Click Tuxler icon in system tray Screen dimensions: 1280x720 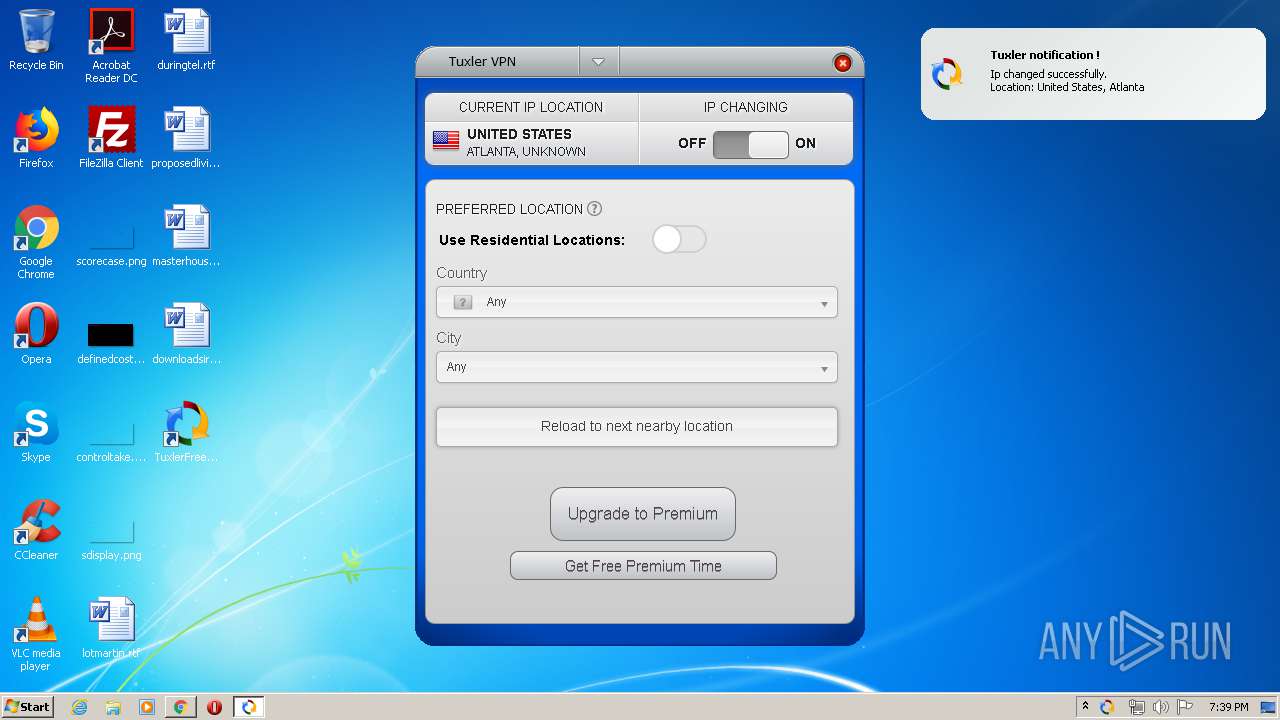point(1107,707)
